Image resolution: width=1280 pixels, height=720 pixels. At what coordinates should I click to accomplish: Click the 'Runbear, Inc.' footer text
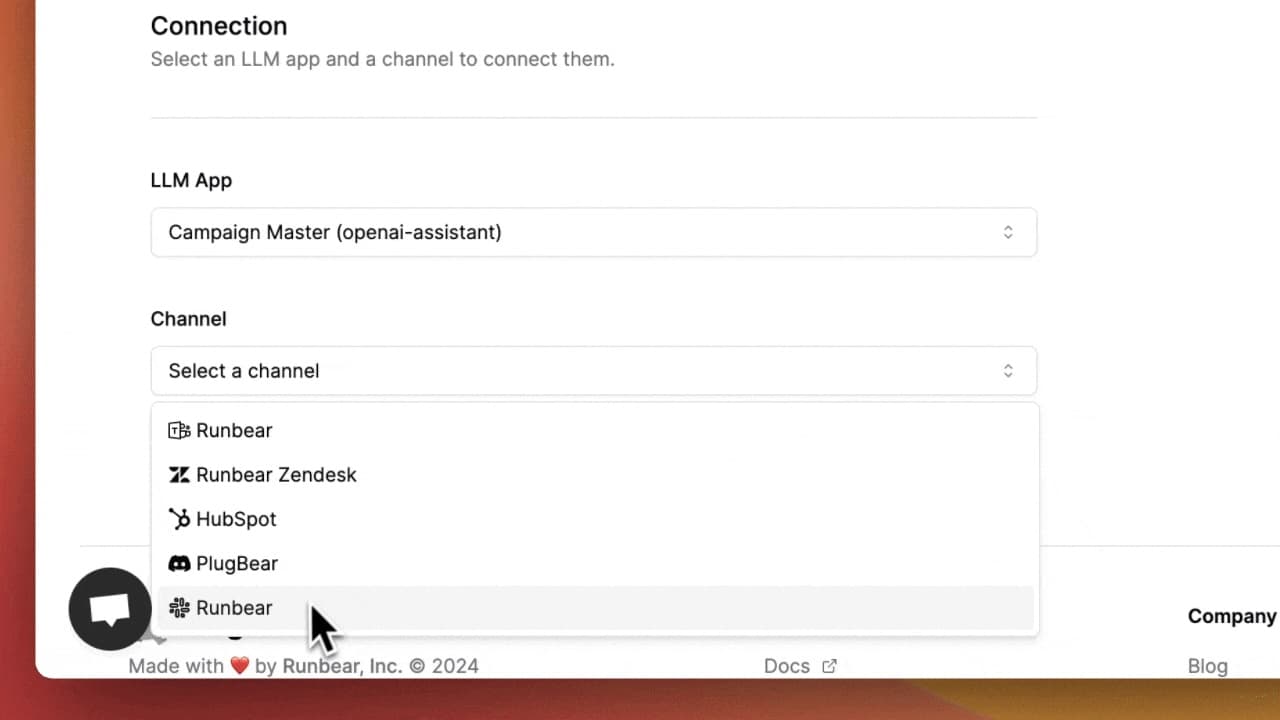(x=341, y=666)
